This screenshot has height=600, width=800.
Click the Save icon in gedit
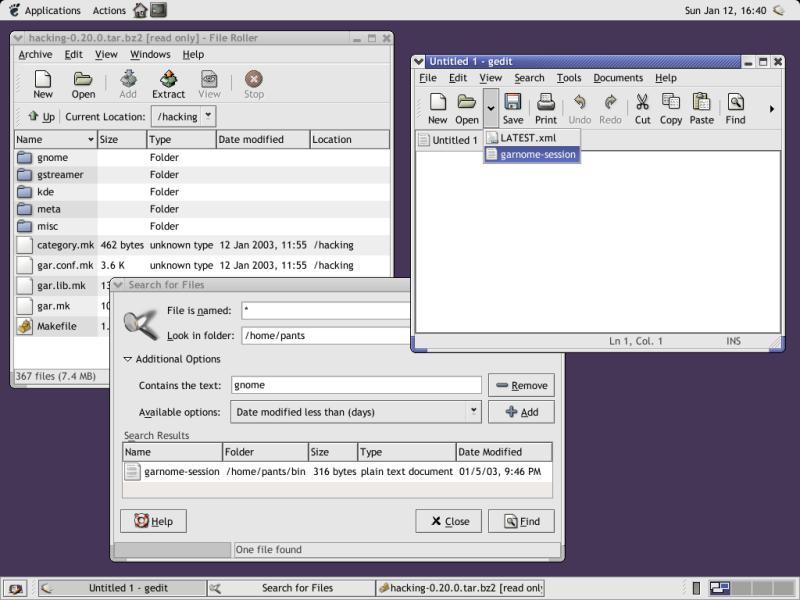click(x=513, y=108)
